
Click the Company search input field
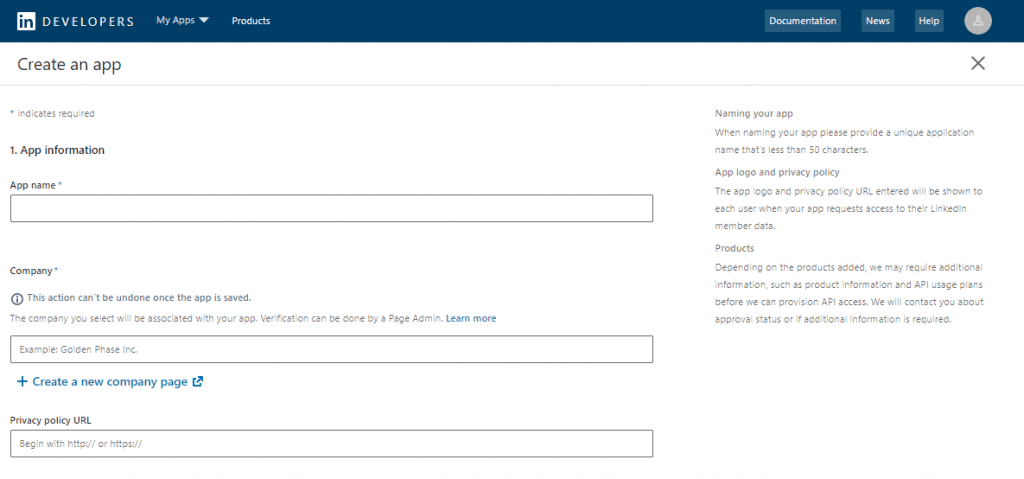coord(331,349)
